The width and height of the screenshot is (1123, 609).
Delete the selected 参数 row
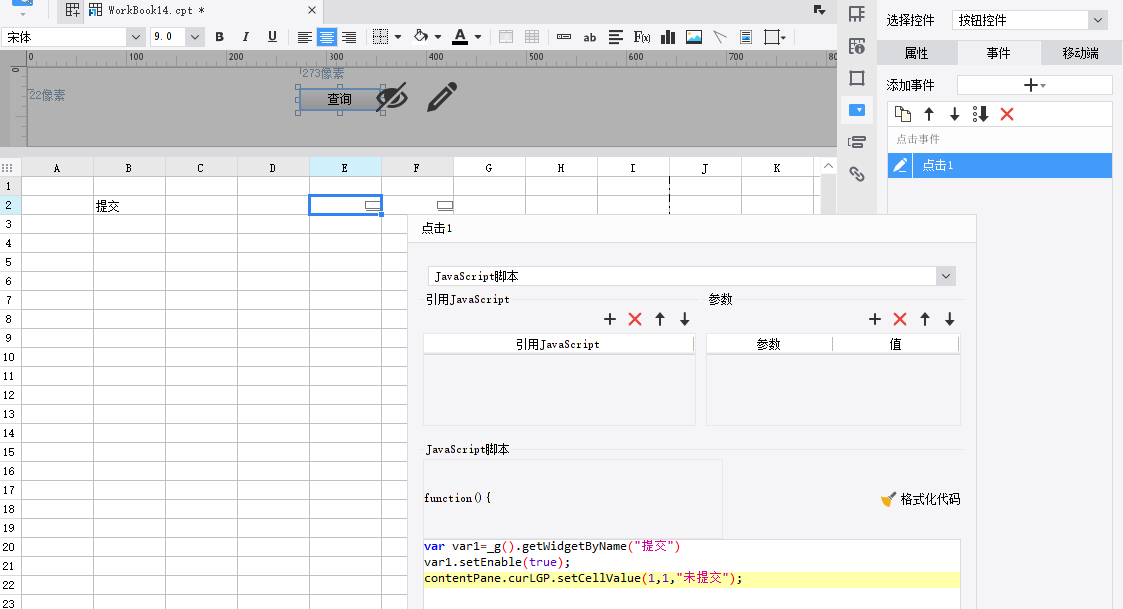click(900, 319)
